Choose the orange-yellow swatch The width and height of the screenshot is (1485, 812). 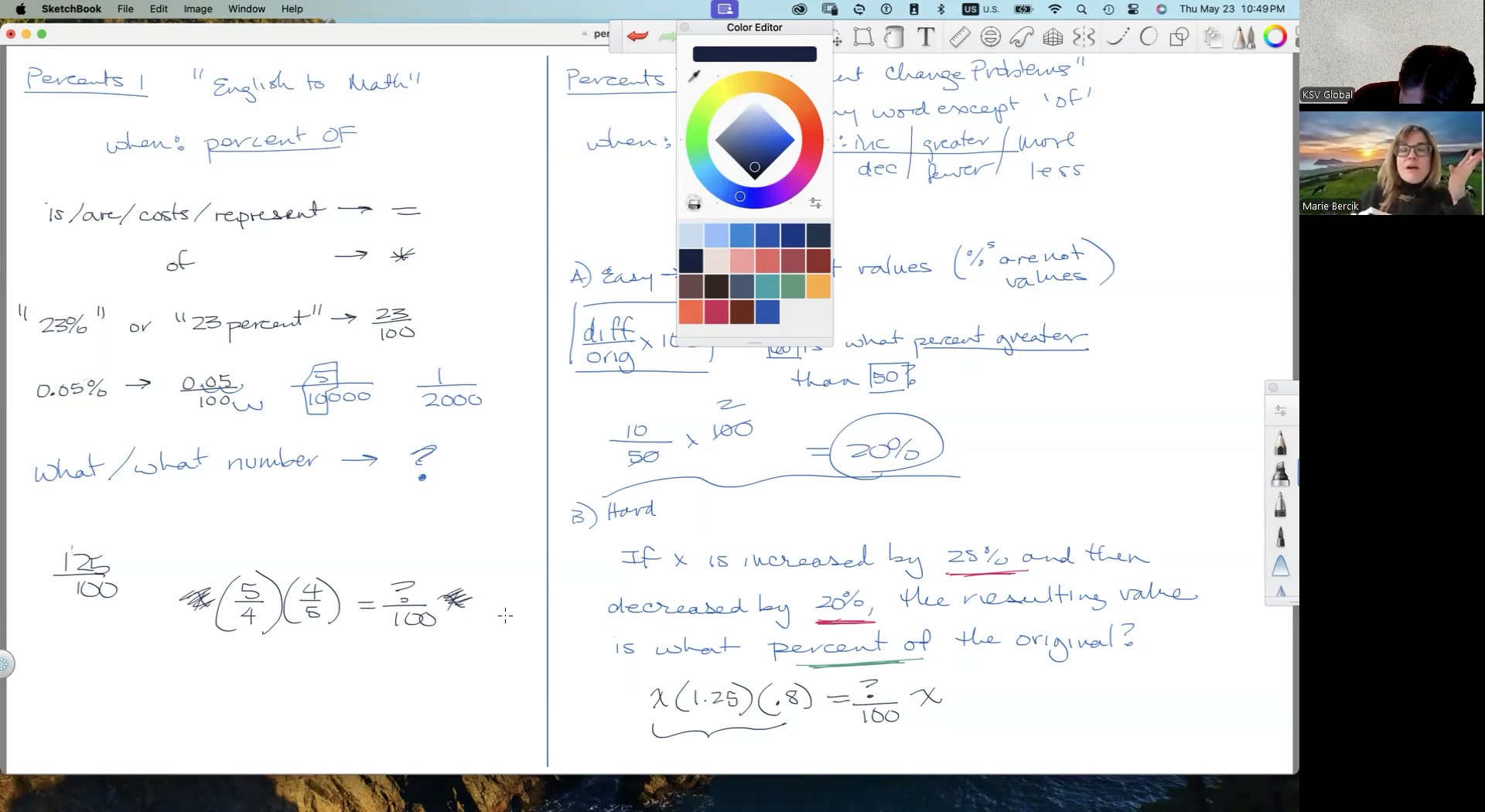coord(818,286)
